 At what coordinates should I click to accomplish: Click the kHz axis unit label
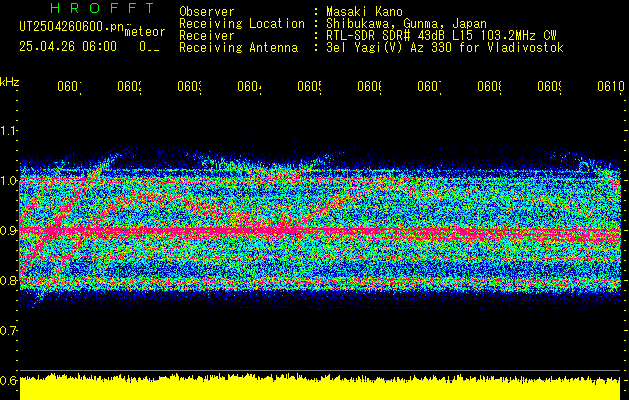click(9, 82)
